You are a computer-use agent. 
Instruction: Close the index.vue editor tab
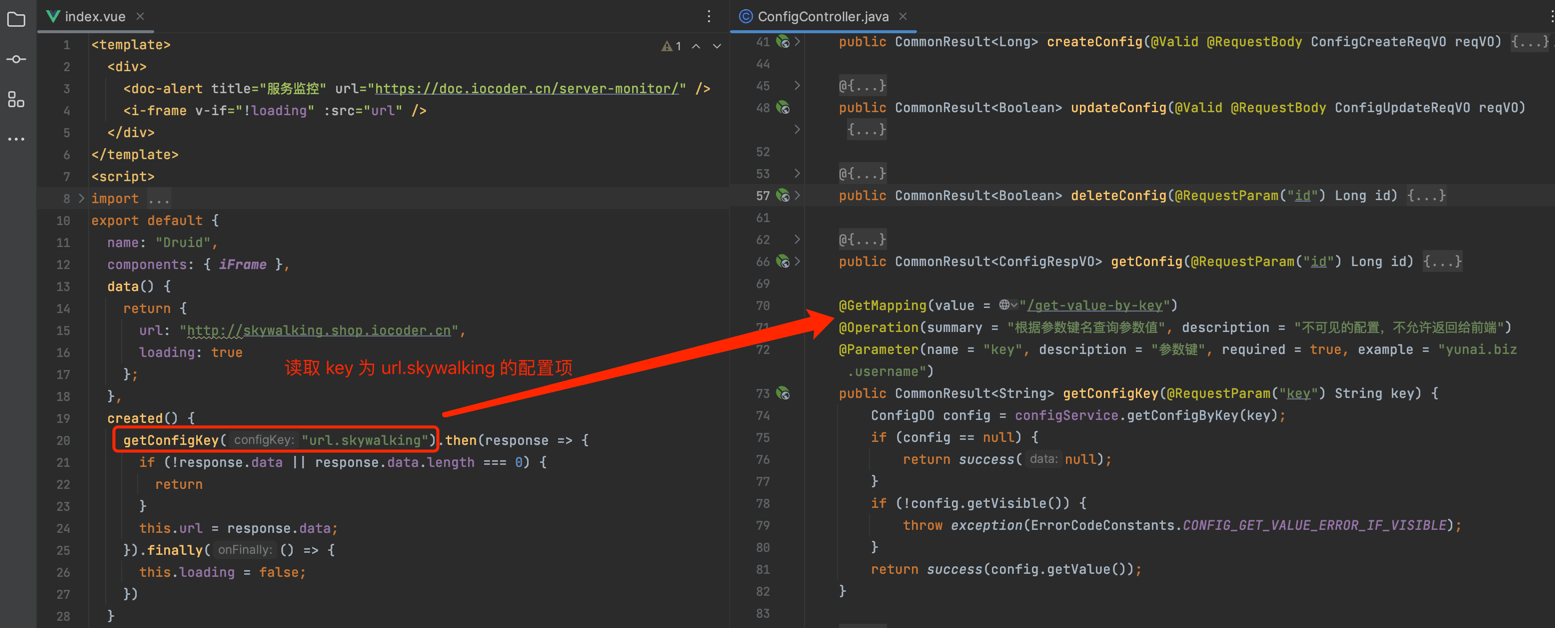pyautogui.click(x=140, y=17)
